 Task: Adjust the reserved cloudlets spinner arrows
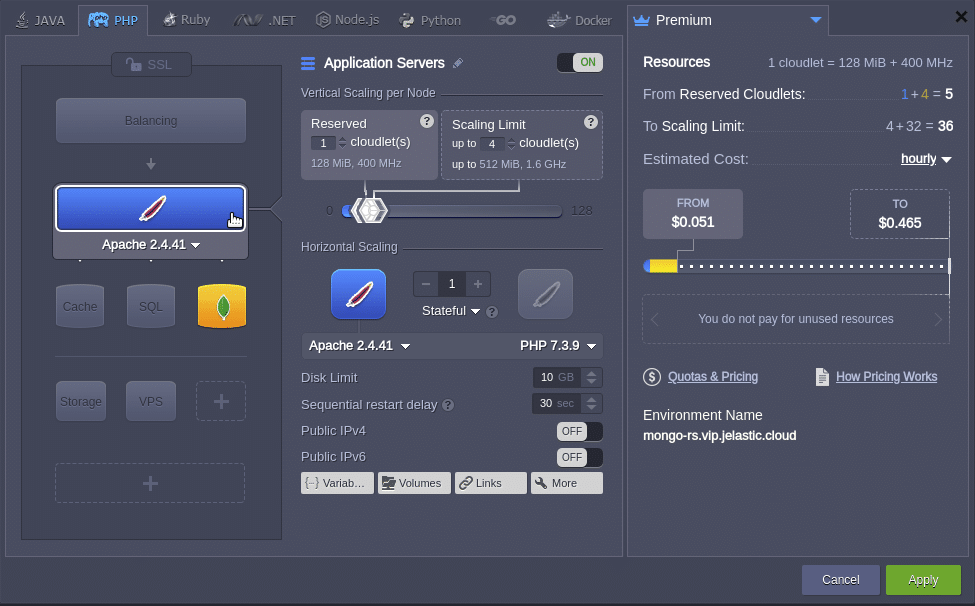(x=342, y=143)
